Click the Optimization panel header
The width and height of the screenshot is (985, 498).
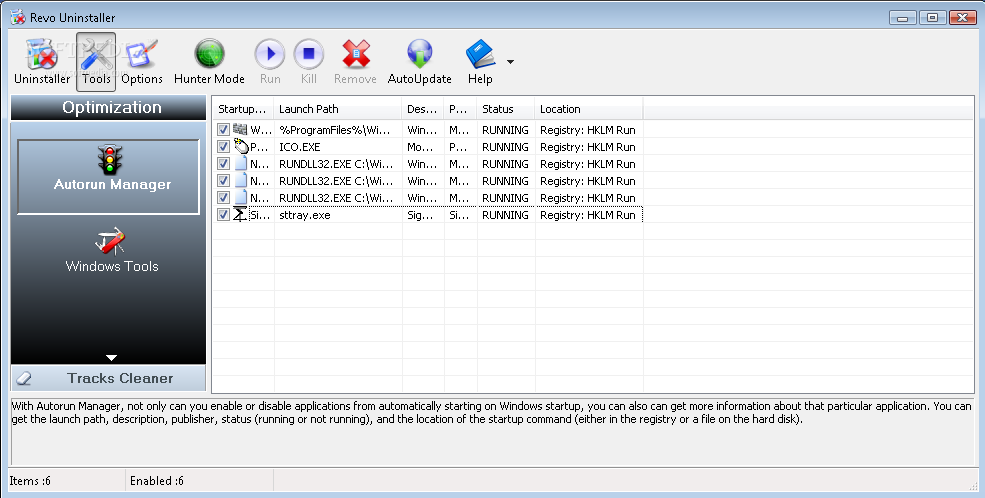point(108,107)
